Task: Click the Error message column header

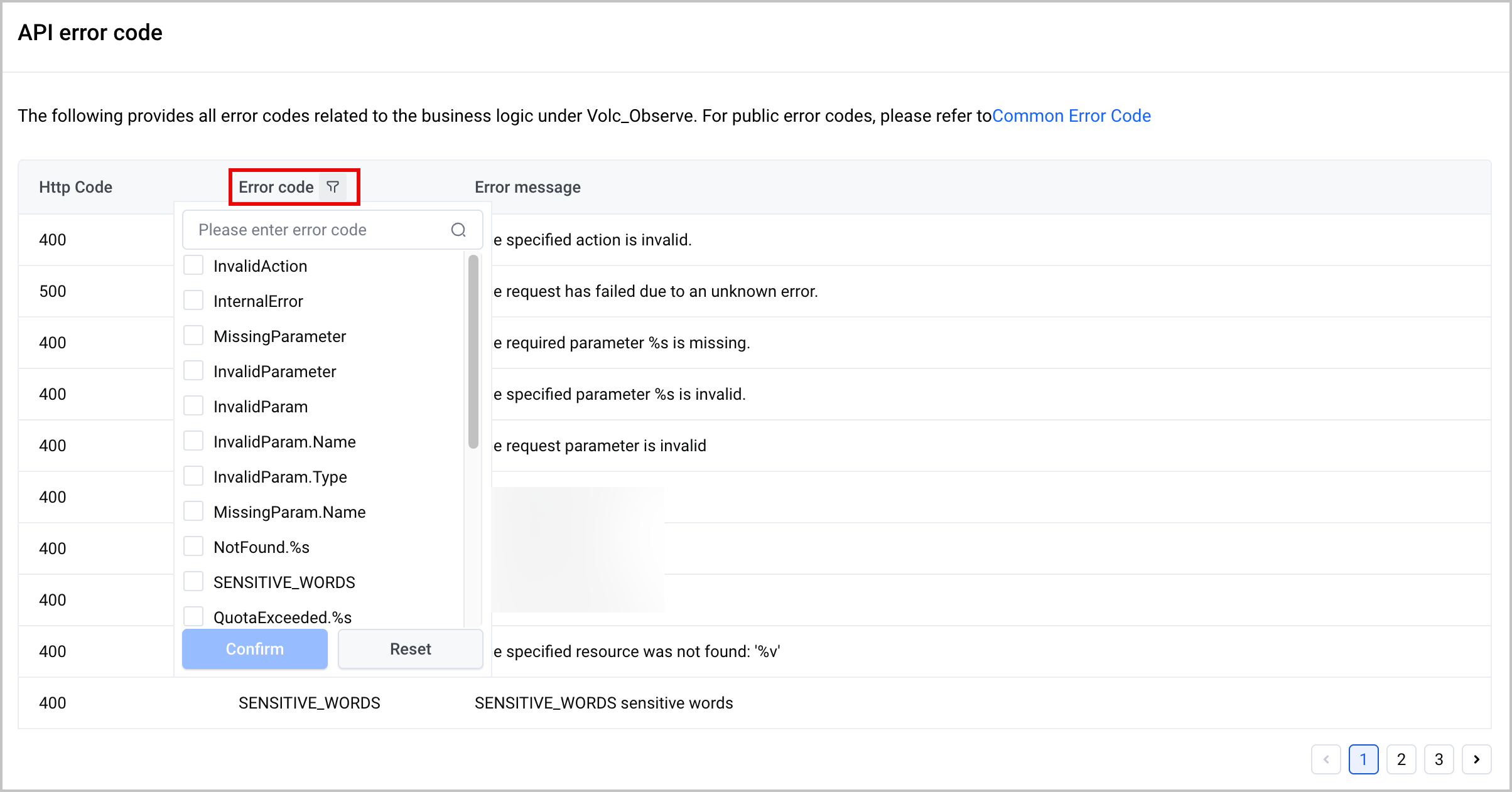Action: pyautogui.click(x=527, y=187)
